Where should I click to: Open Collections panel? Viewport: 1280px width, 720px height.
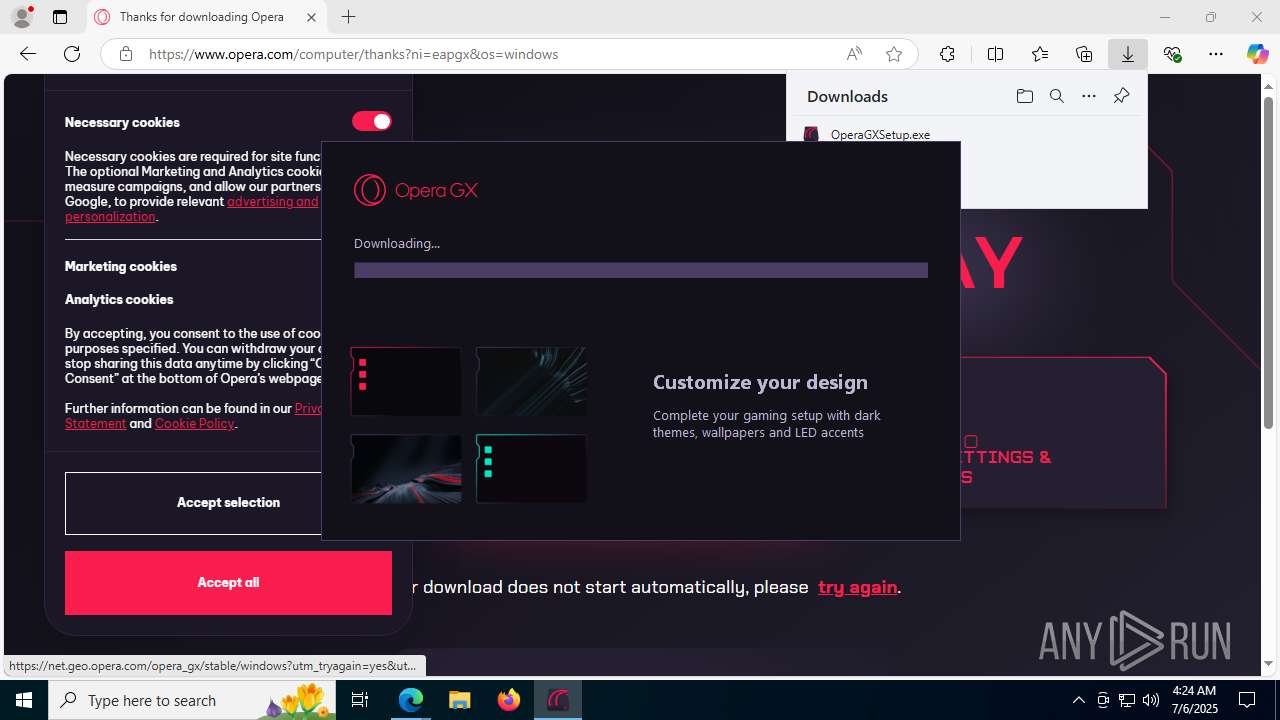click(1084, 54)
